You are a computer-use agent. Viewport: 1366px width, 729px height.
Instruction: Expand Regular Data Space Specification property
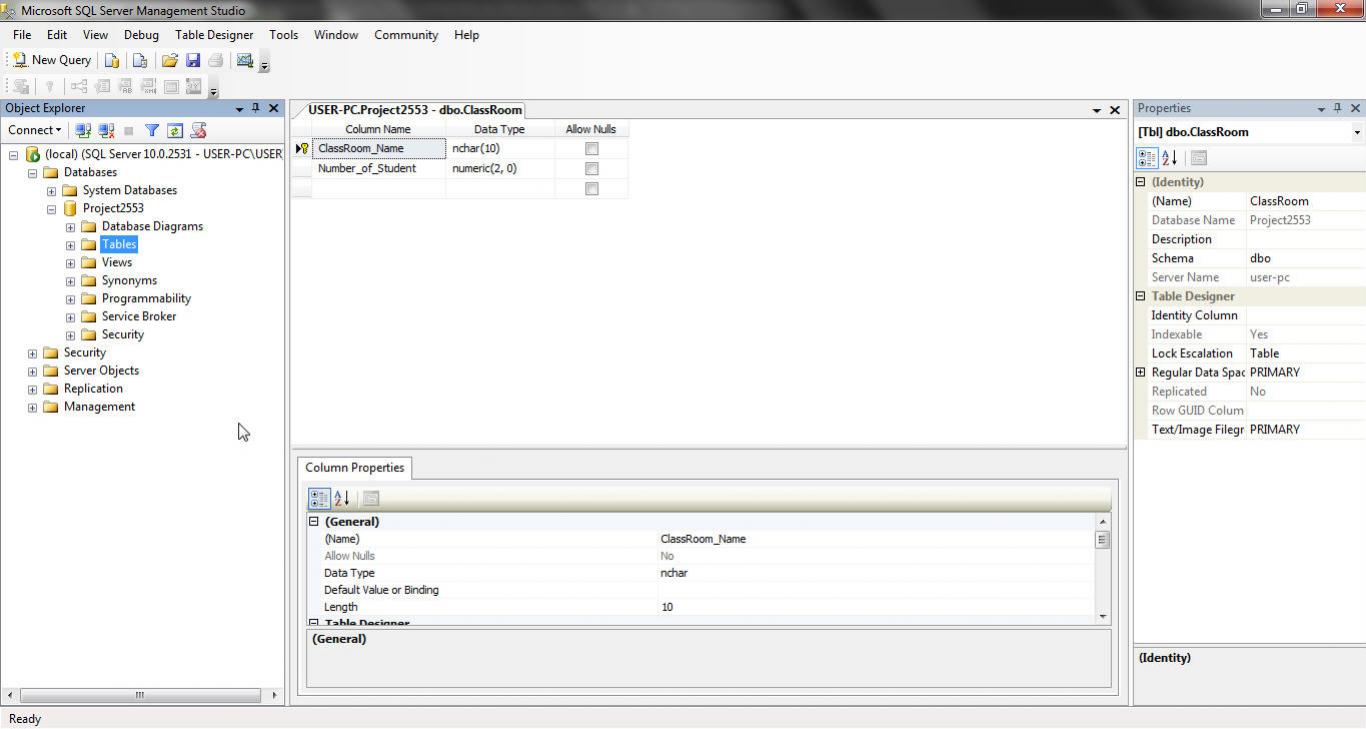point(1140,372)
